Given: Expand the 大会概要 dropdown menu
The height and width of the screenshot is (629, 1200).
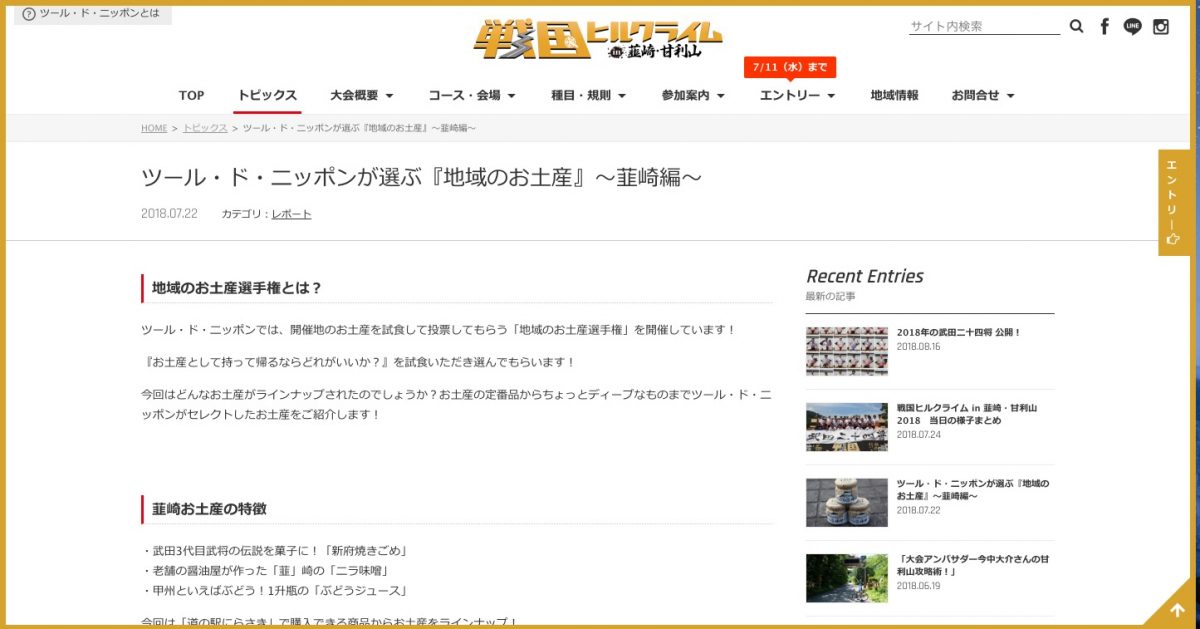Looking at the screenshot, I should [361, 96].
